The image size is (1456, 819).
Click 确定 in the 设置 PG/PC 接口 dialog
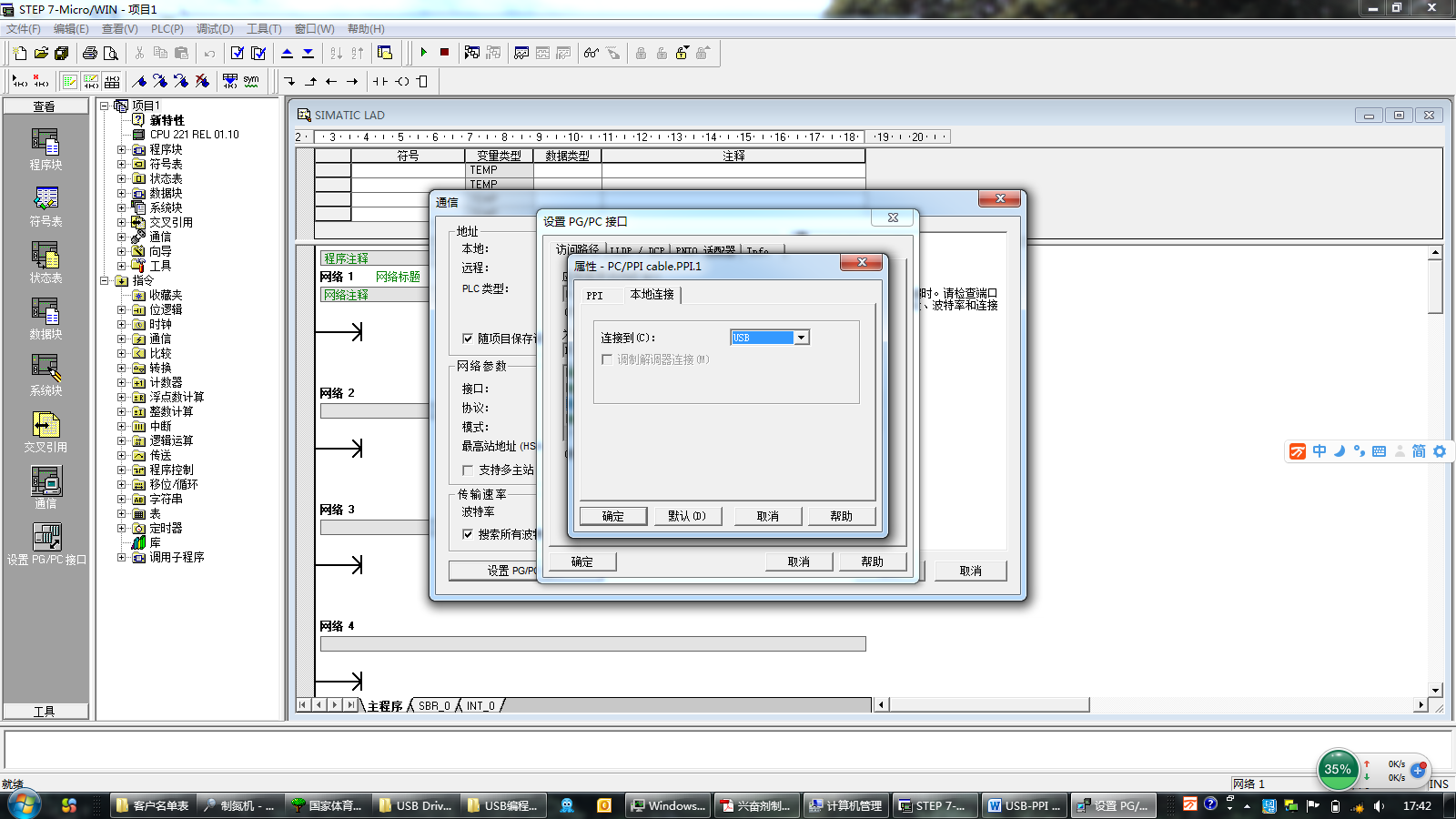point(582,561)
